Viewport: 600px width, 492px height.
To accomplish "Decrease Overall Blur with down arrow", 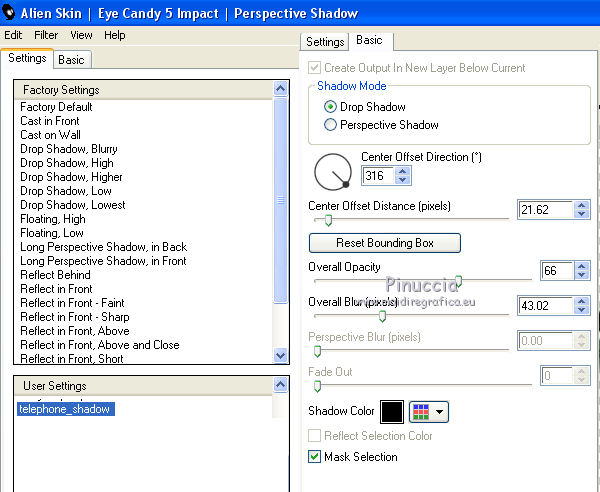I will click(x=582, y=310).
